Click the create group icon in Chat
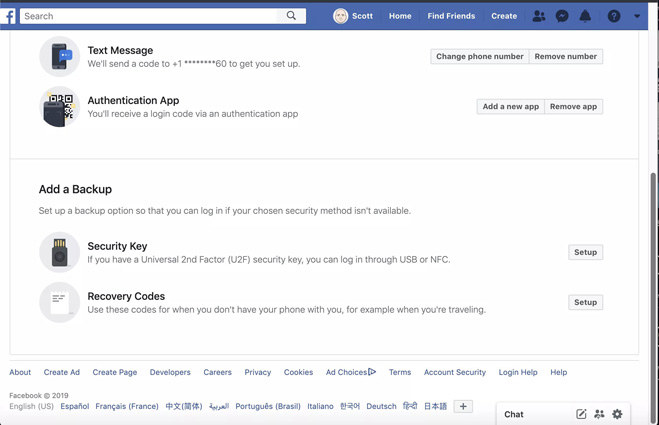The width and height of the screenshot is (659, 425). 599,414
